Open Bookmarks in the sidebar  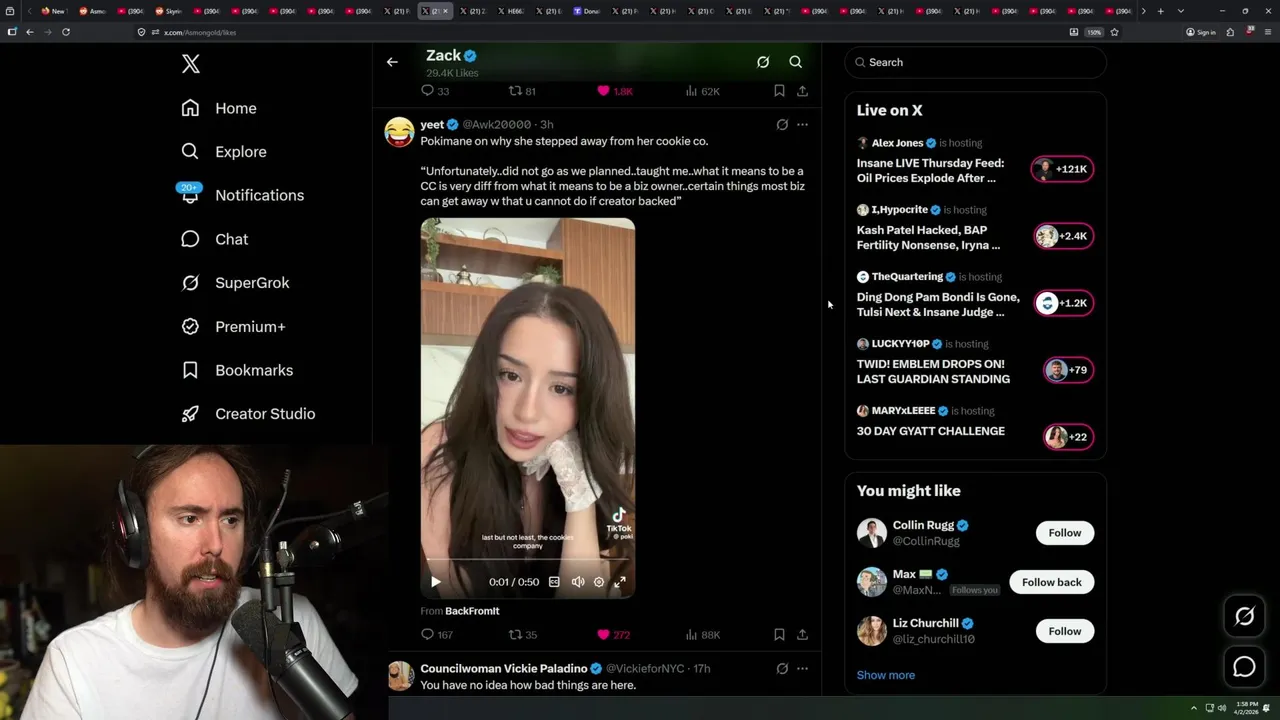(237, 370)
